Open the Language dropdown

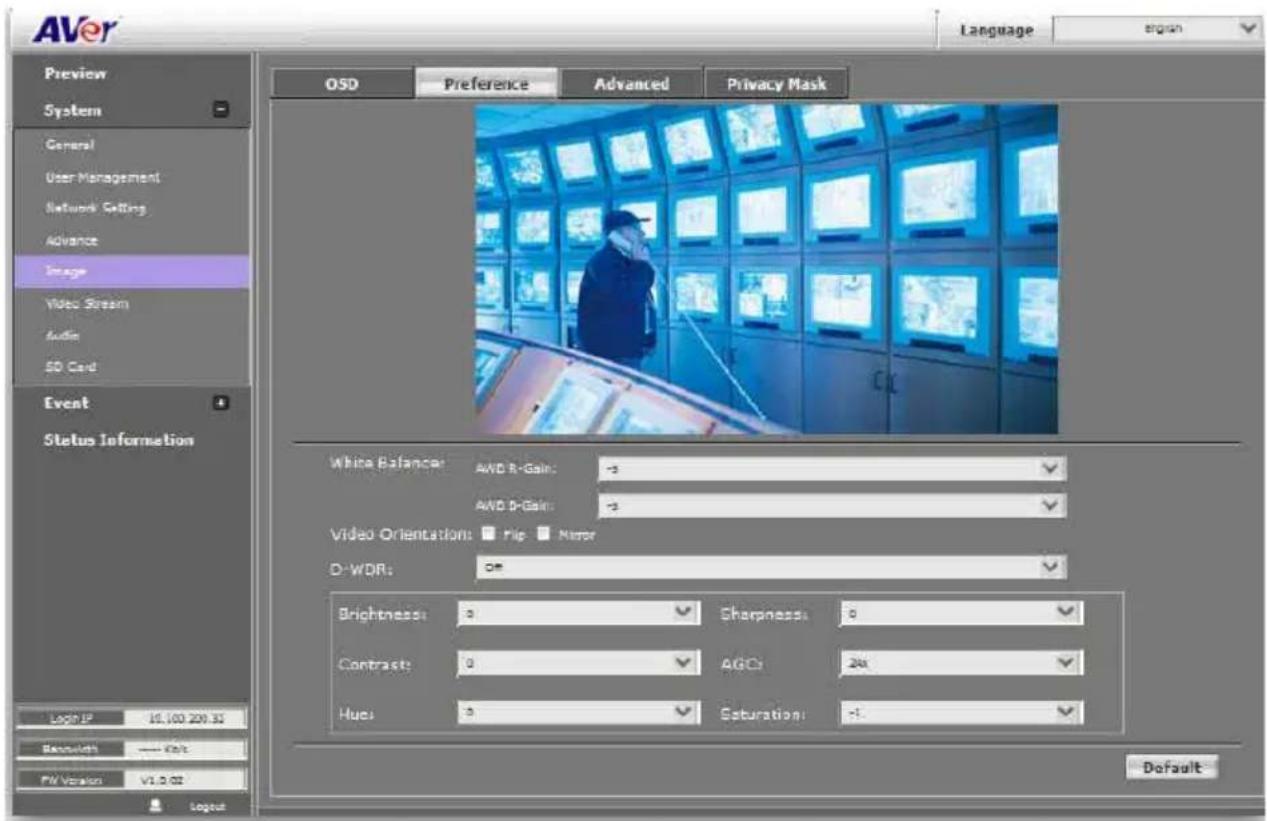pyautogui.click(x=1156, y=30)
